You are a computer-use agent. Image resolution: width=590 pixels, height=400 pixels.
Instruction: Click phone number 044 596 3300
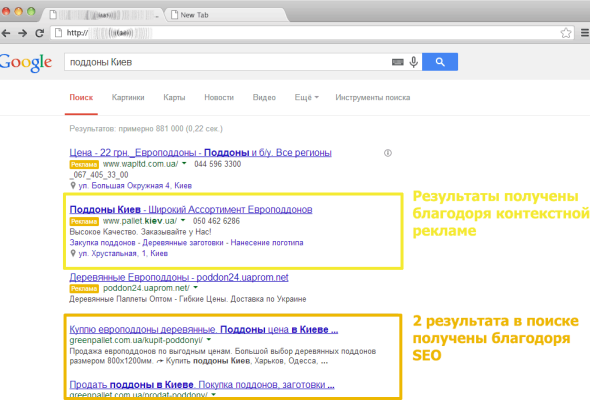point(217,164)
